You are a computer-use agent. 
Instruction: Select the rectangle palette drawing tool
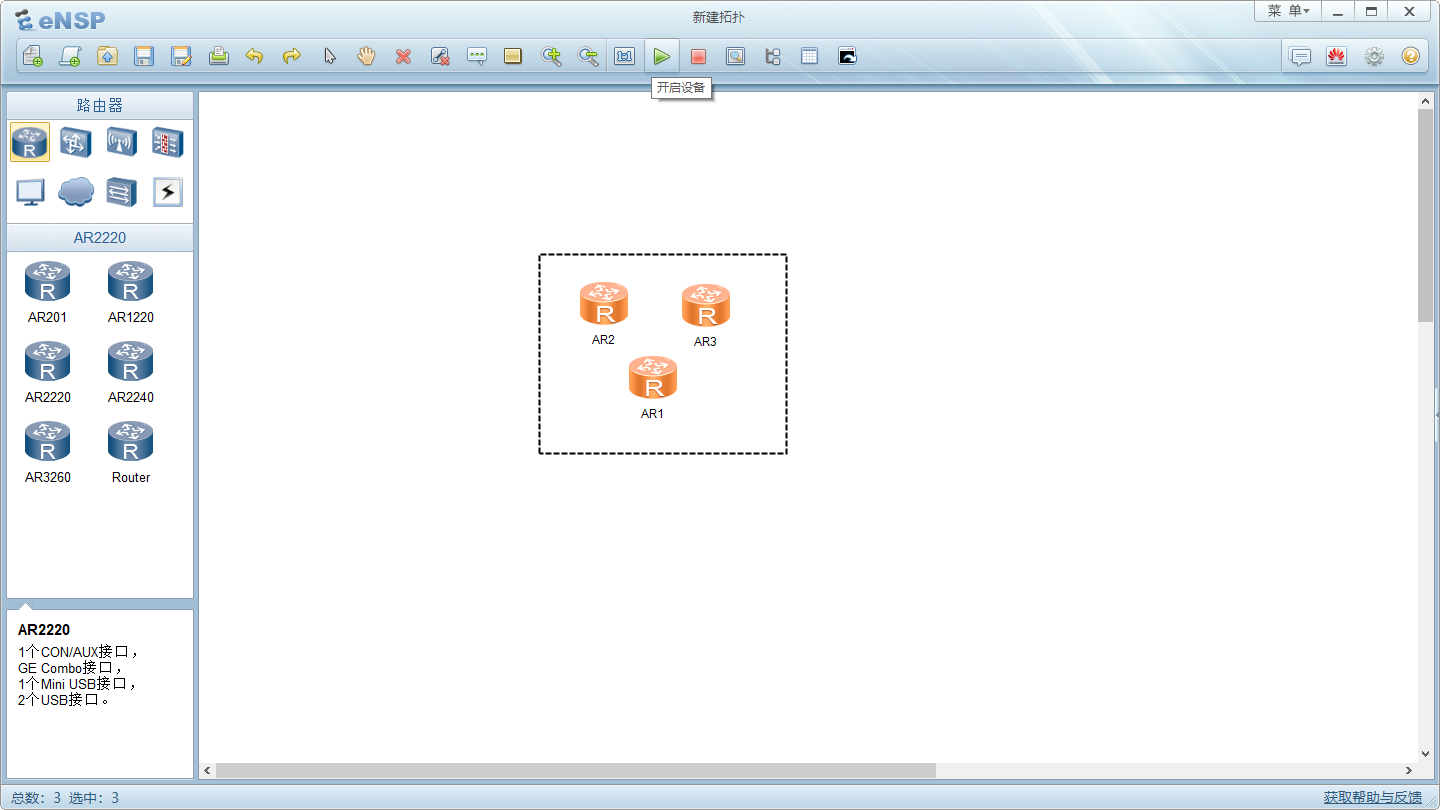pos(513,56)
